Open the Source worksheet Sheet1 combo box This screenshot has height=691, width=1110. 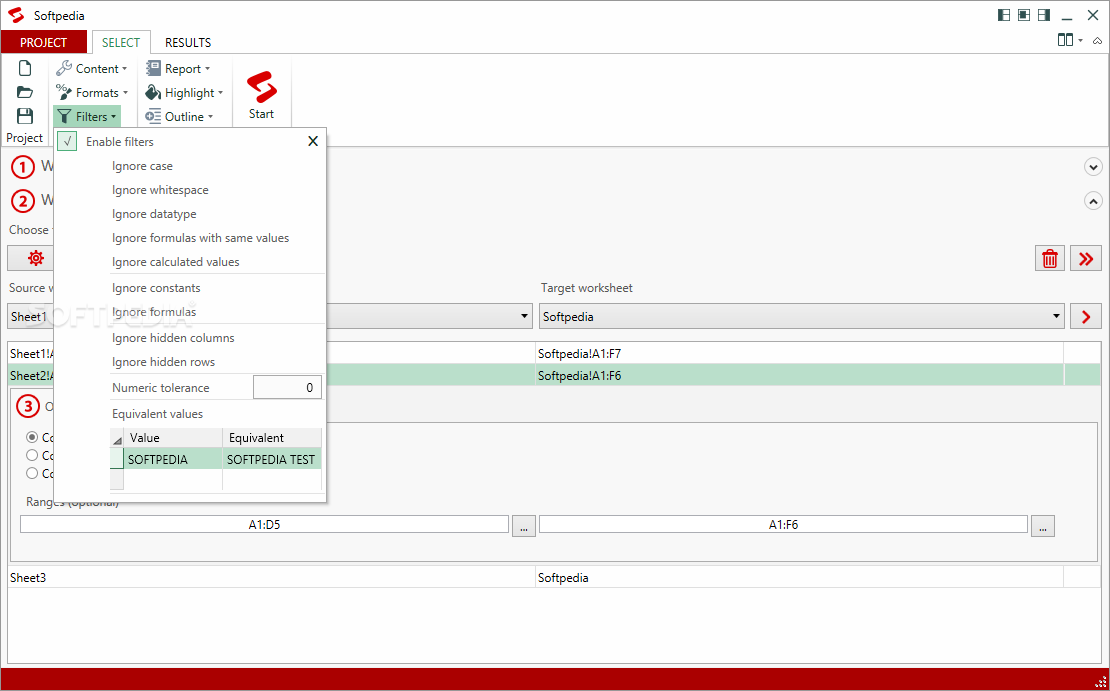coord(270,316)
